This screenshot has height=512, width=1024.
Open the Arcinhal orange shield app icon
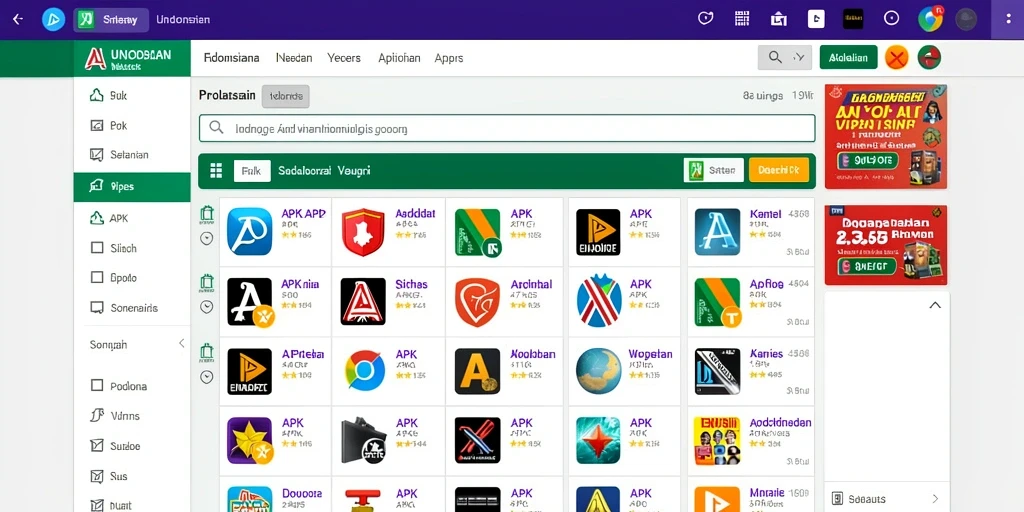(x=477, y=302)
